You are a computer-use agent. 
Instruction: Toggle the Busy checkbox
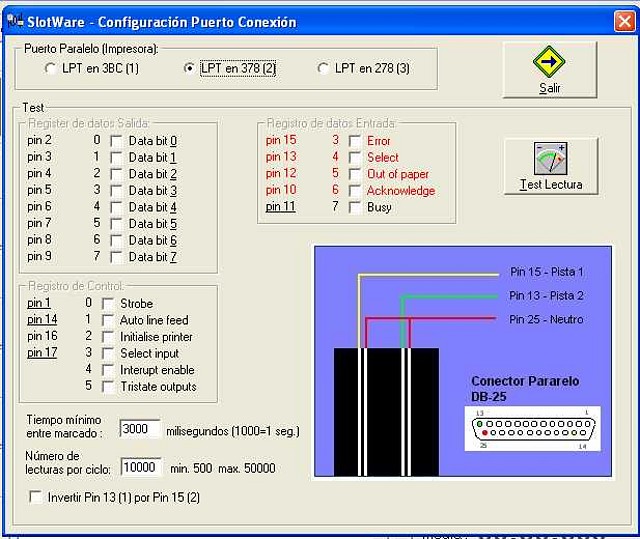(355, 207)
